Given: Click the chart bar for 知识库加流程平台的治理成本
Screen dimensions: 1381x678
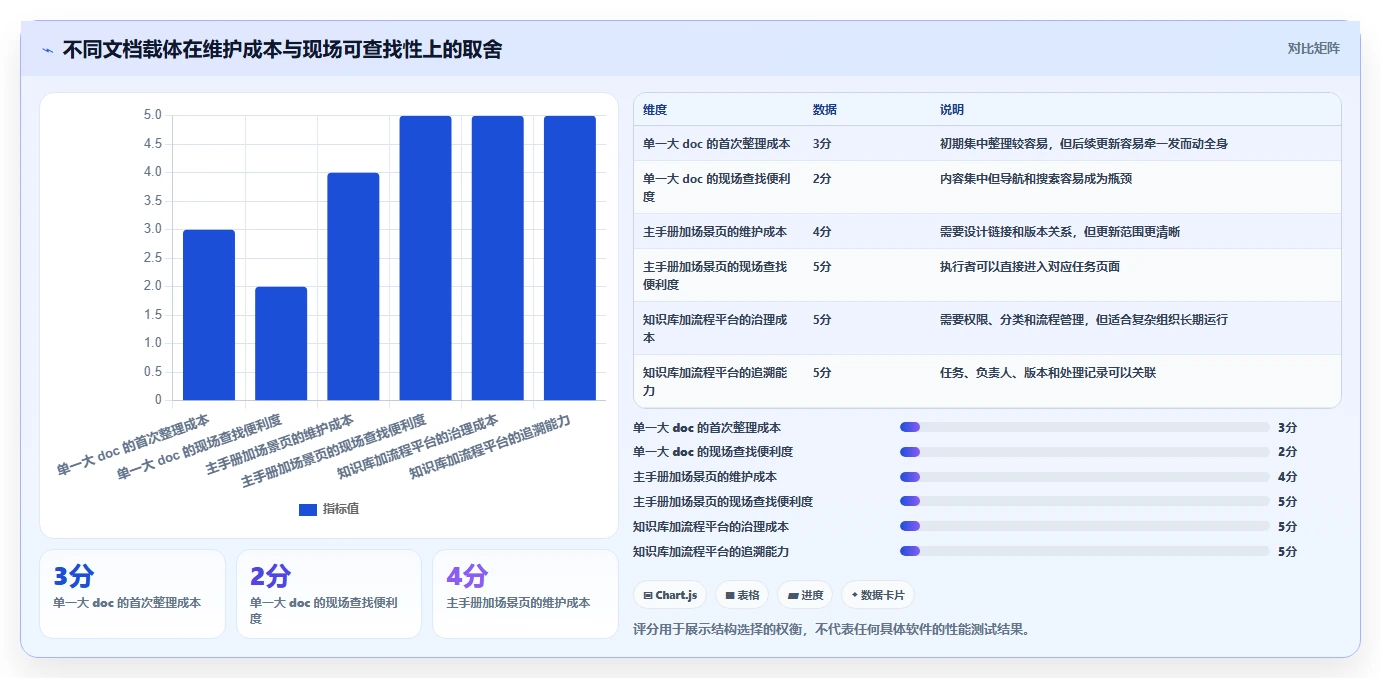Looking at the screenshot, I should 498,258.
